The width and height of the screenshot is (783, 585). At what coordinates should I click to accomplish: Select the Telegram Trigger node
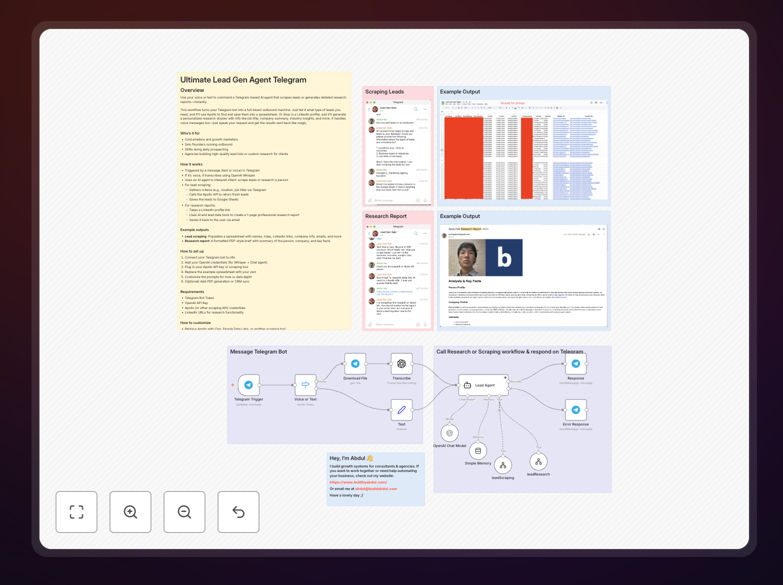point(249,385)
